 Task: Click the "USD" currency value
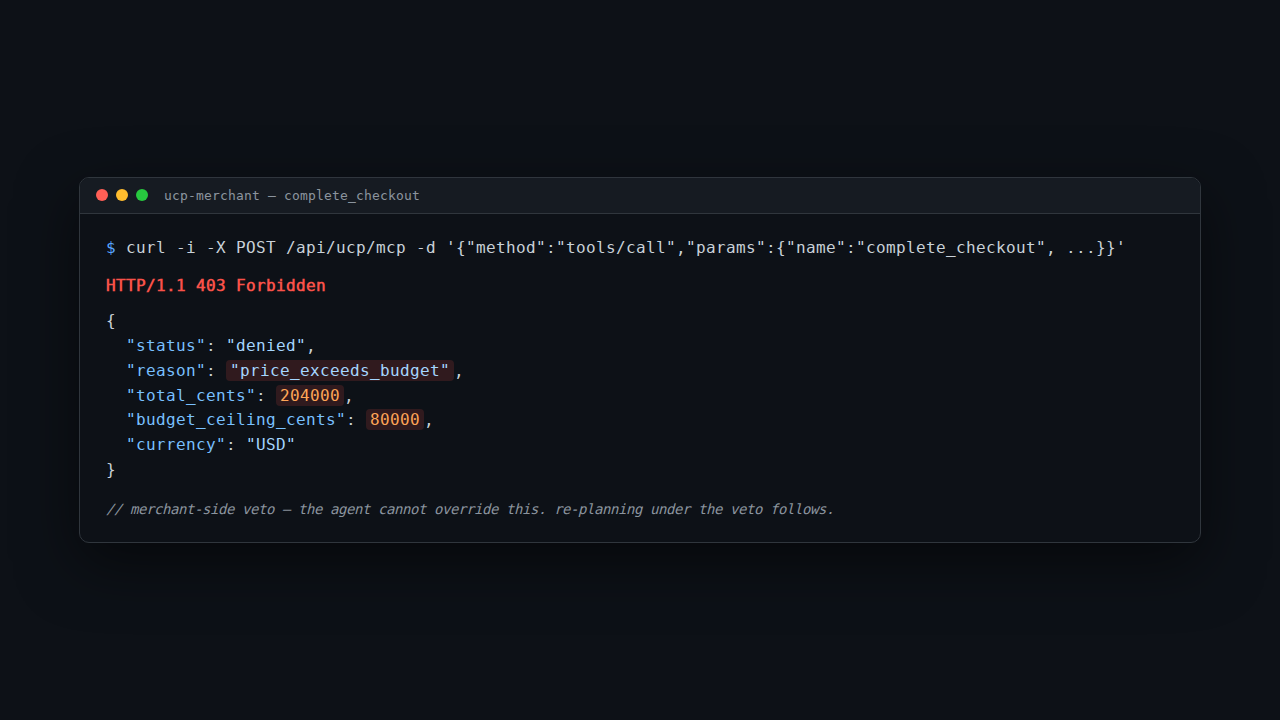(x=271, y=445)
